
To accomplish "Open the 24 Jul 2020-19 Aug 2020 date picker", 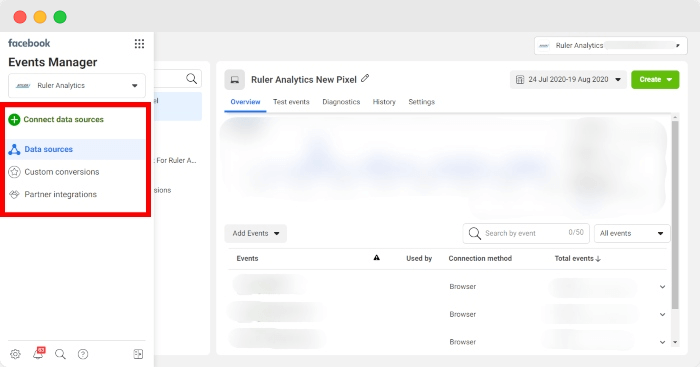I will coord(568,79).
